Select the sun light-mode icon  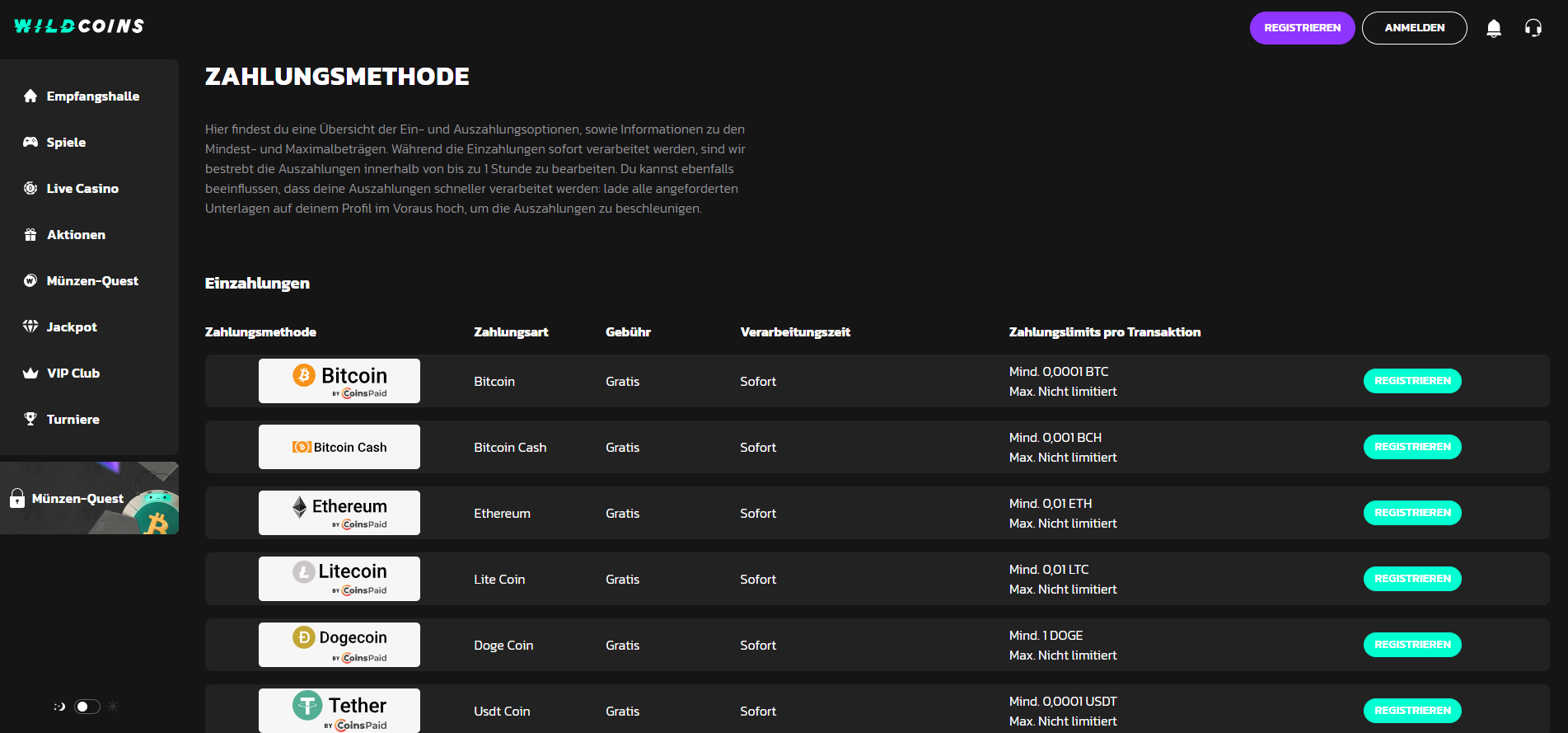coord(114,707)
